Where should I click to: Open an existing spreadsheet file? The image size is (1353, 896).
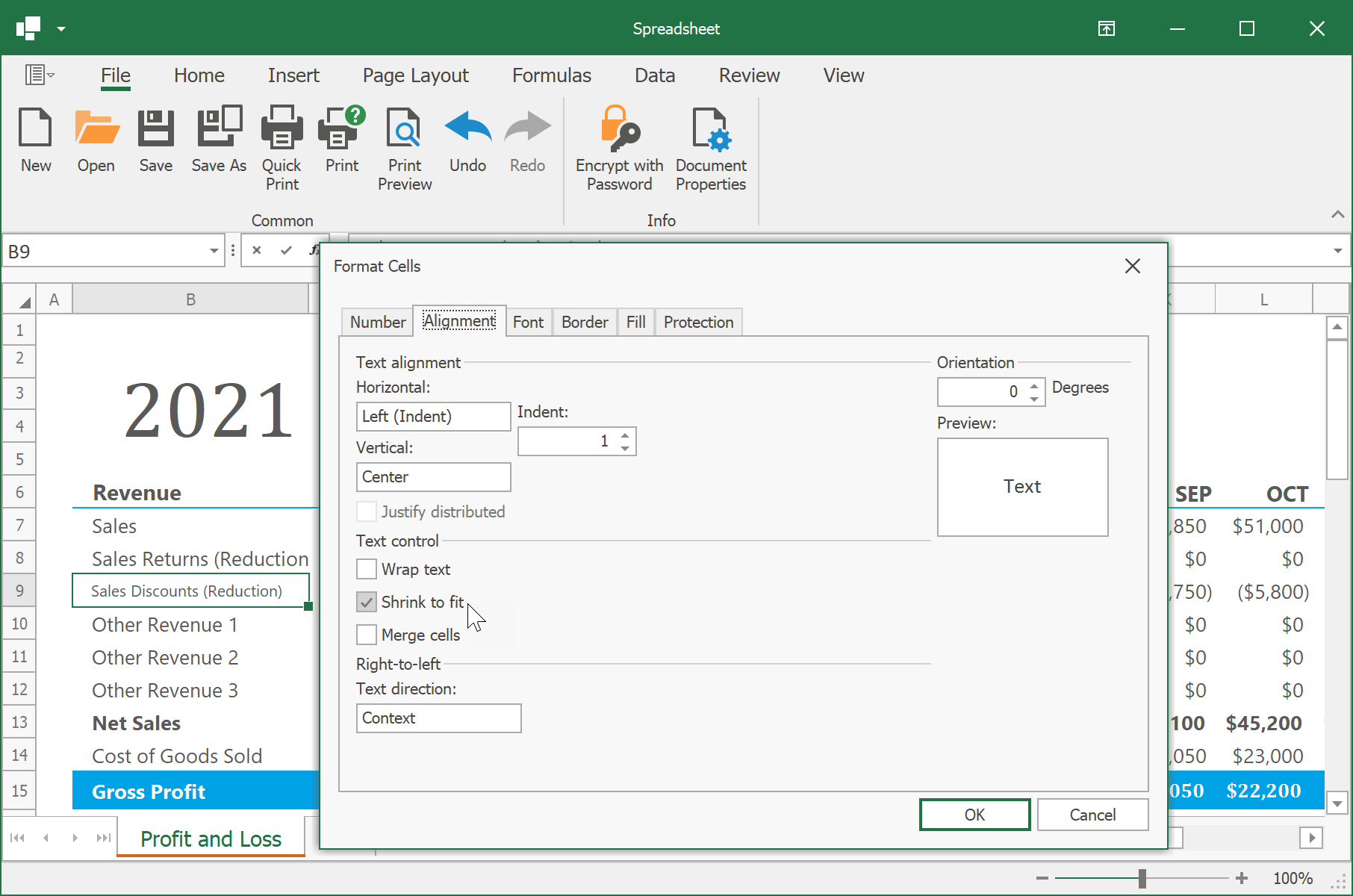click(96, 142)
